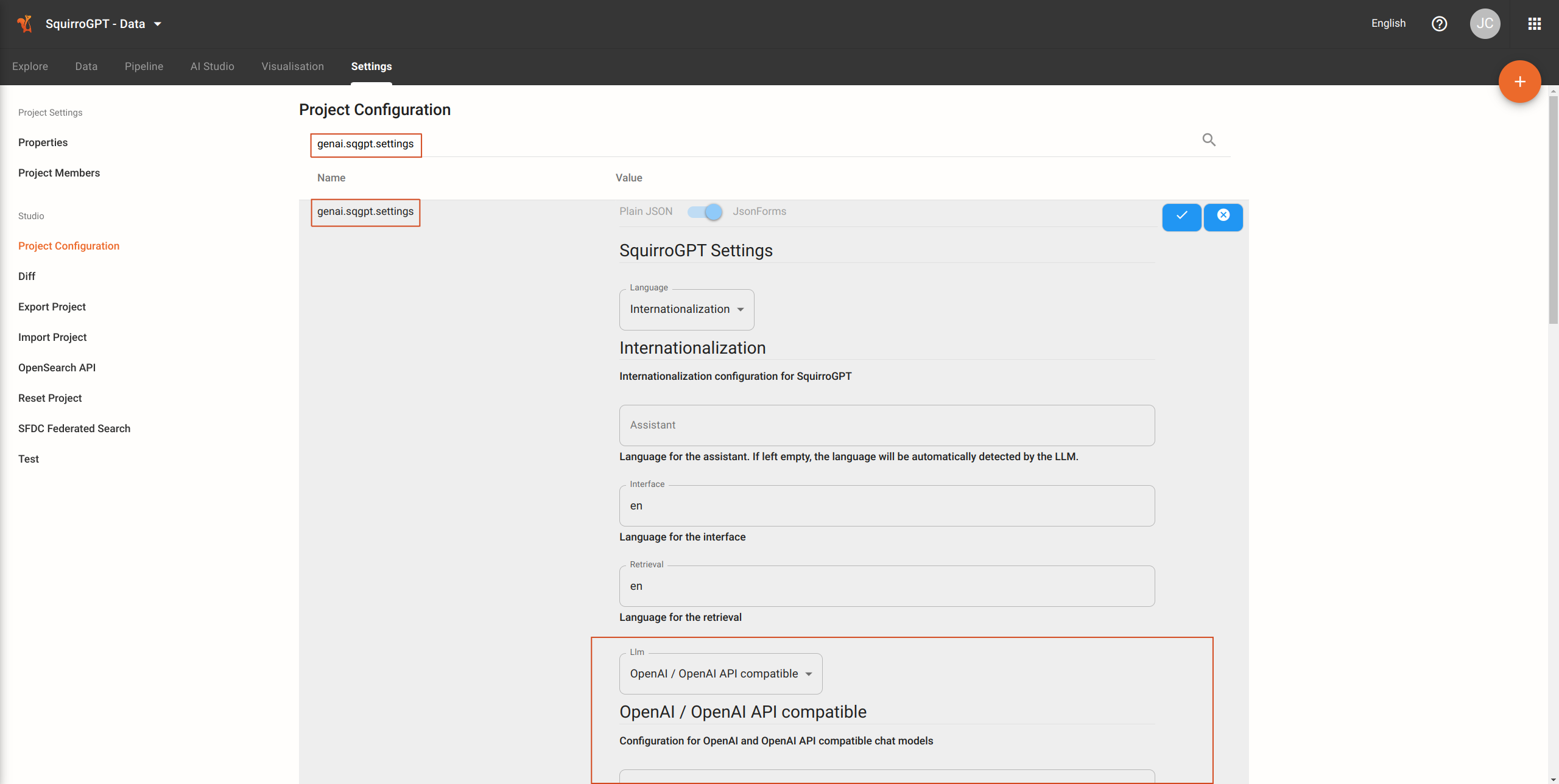This screenshot has width=1559, height=784.
Task: Click the Squirro squirrel logo icon
Action: [24, 24]
